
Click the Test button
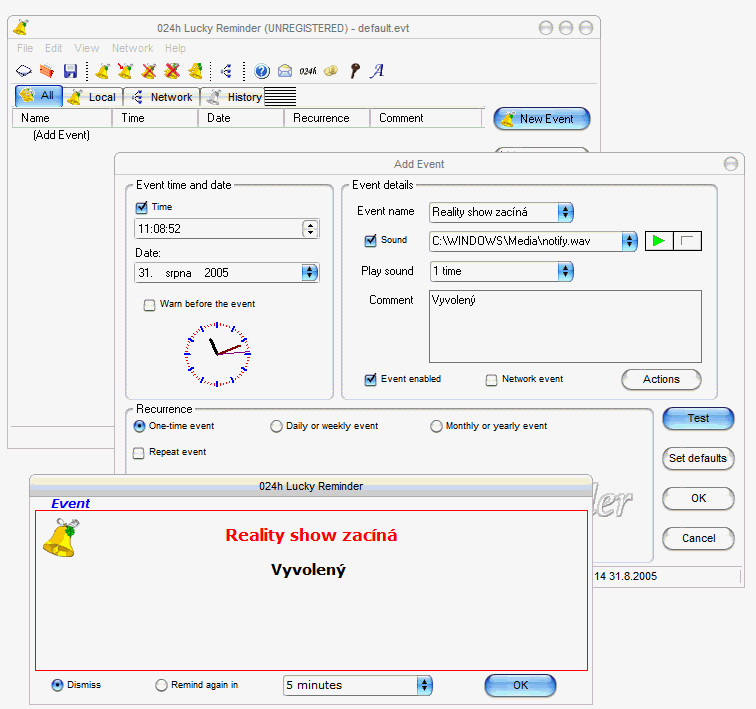point(698,418)
